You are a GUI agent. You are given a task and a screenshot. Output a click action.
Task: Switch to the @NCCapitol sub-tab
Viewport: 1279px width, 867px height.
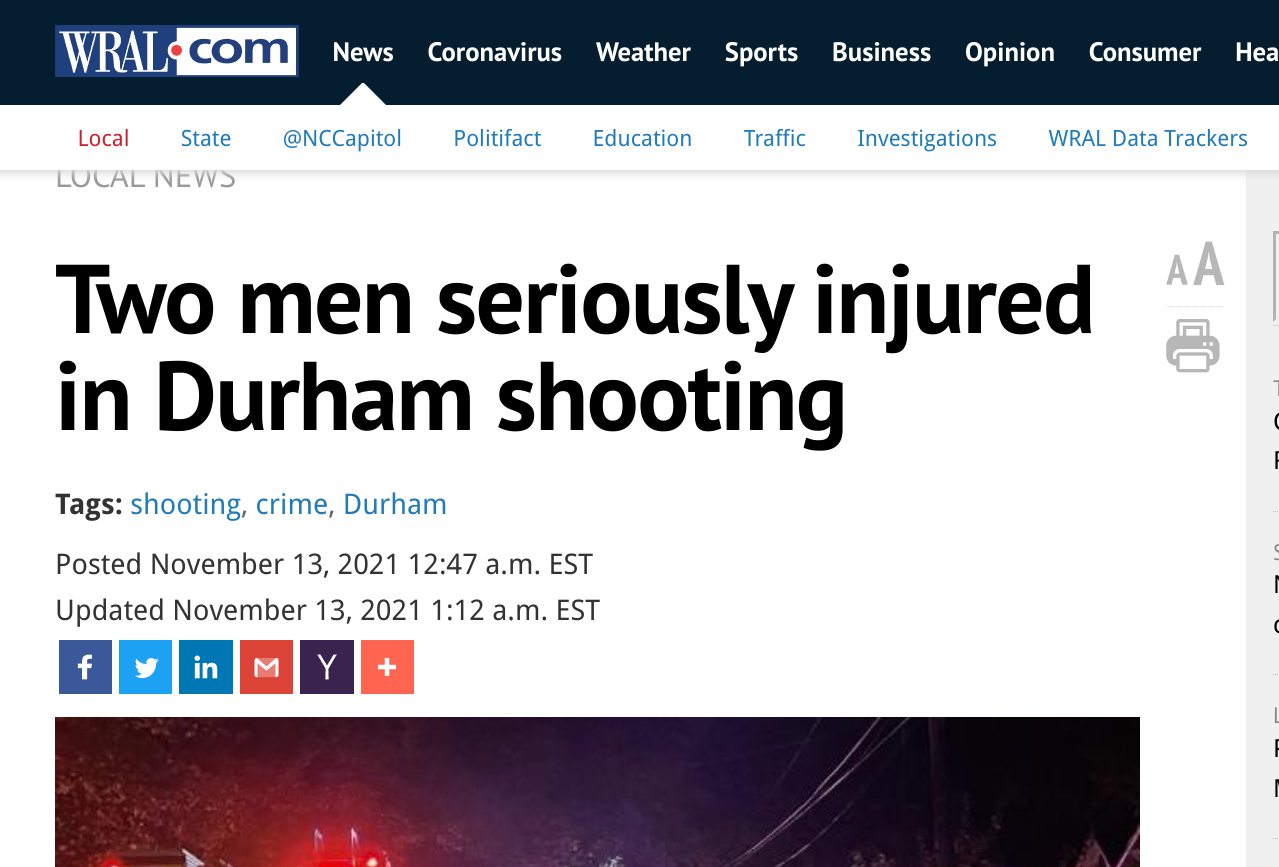(x=342, y=138)
